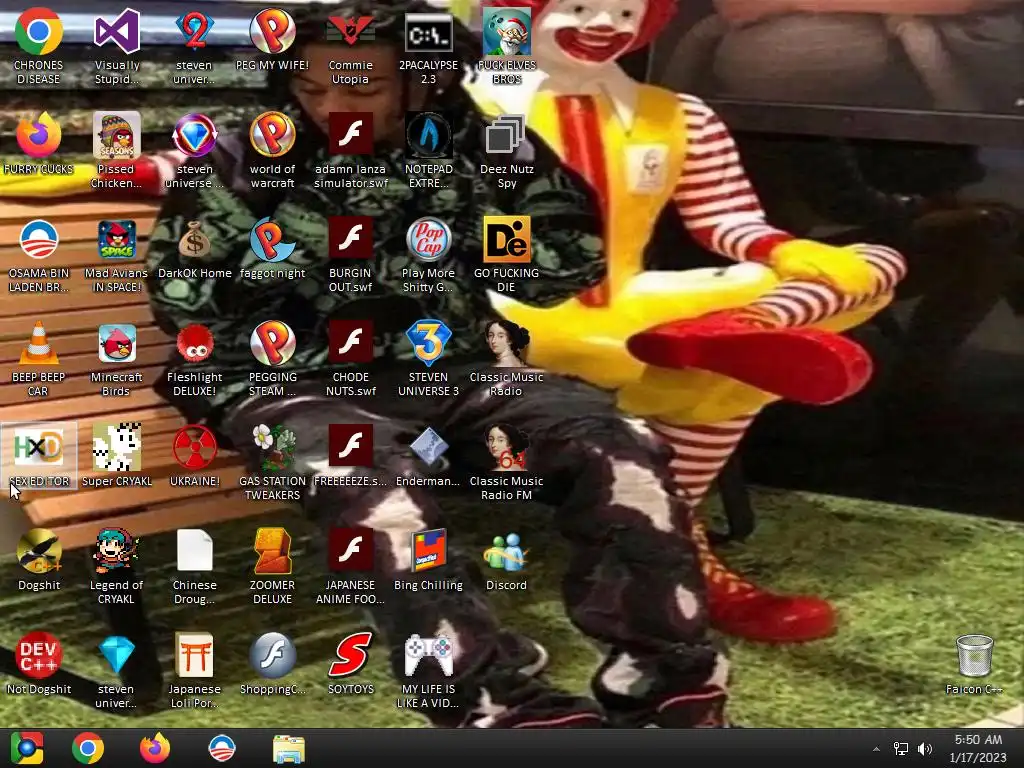This screenshot has width=1024, height=768.
Task: Open the Go...DIE yellow De icon
Action: click(506, 239)
